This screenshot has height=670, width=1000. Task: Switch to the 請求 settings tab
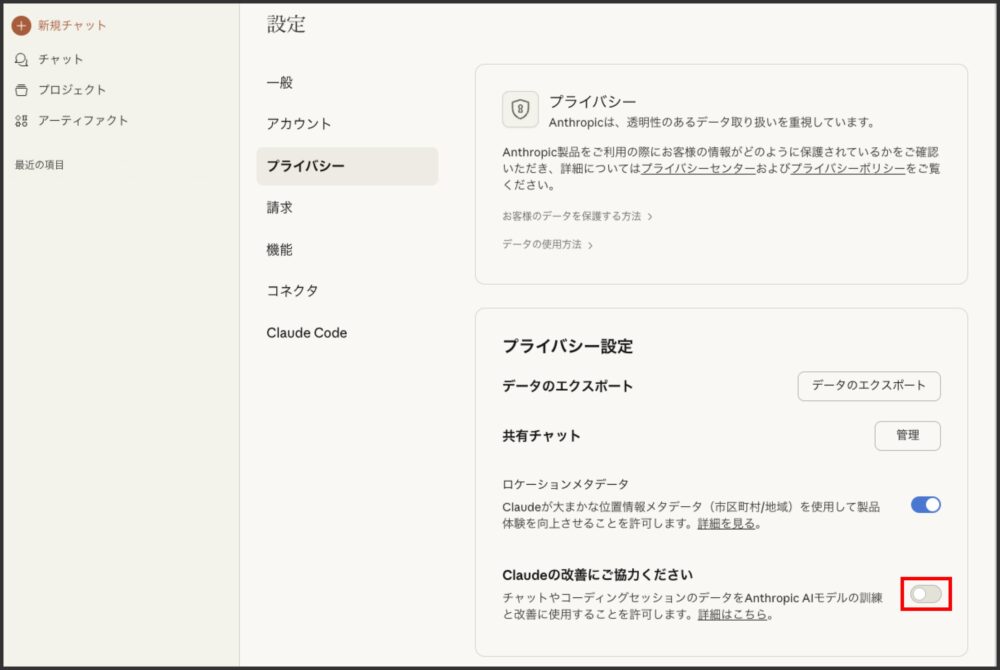point(280,208)
